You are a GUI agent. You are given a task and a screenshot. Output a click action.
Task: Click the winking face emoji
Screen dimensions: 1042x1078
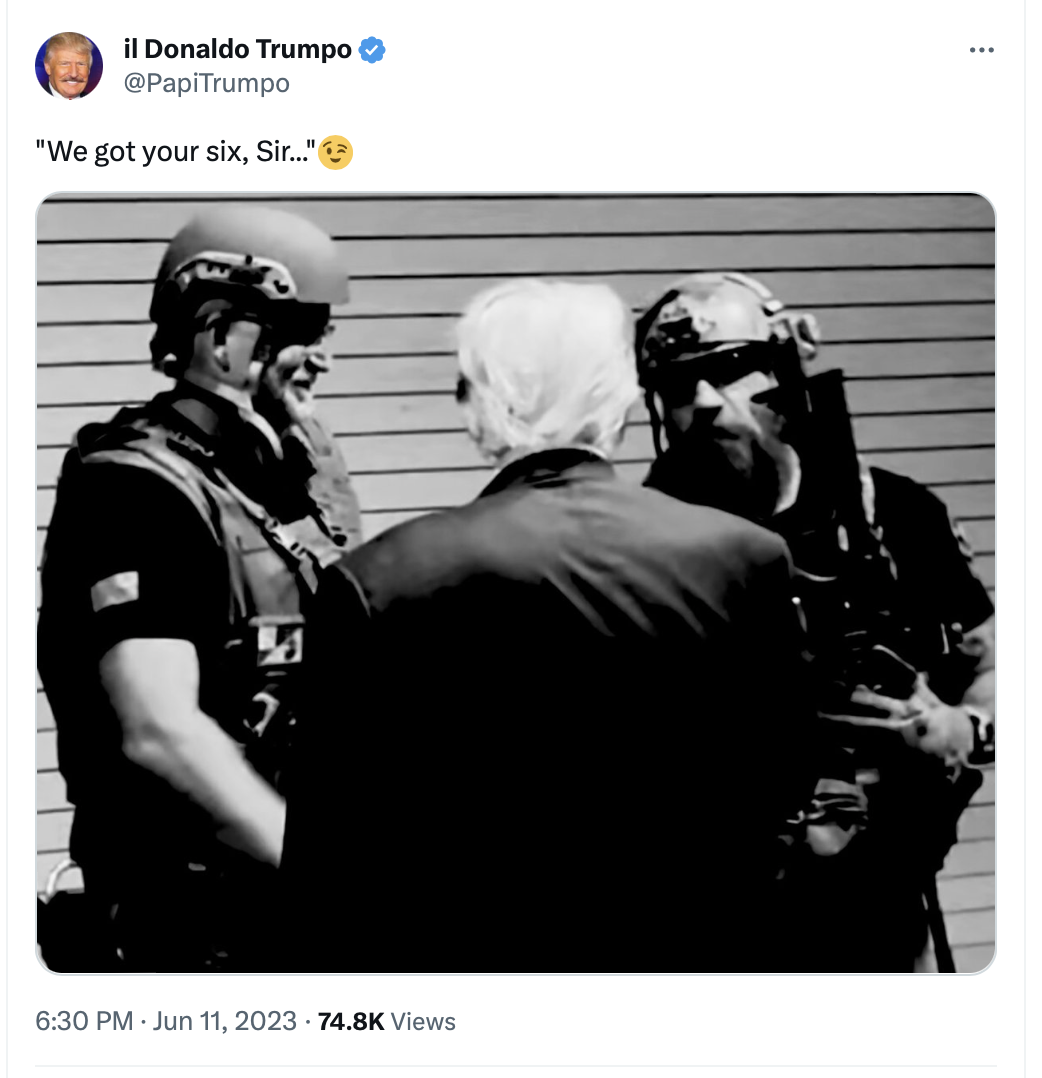pyautogui.click(x=336, y=153)
